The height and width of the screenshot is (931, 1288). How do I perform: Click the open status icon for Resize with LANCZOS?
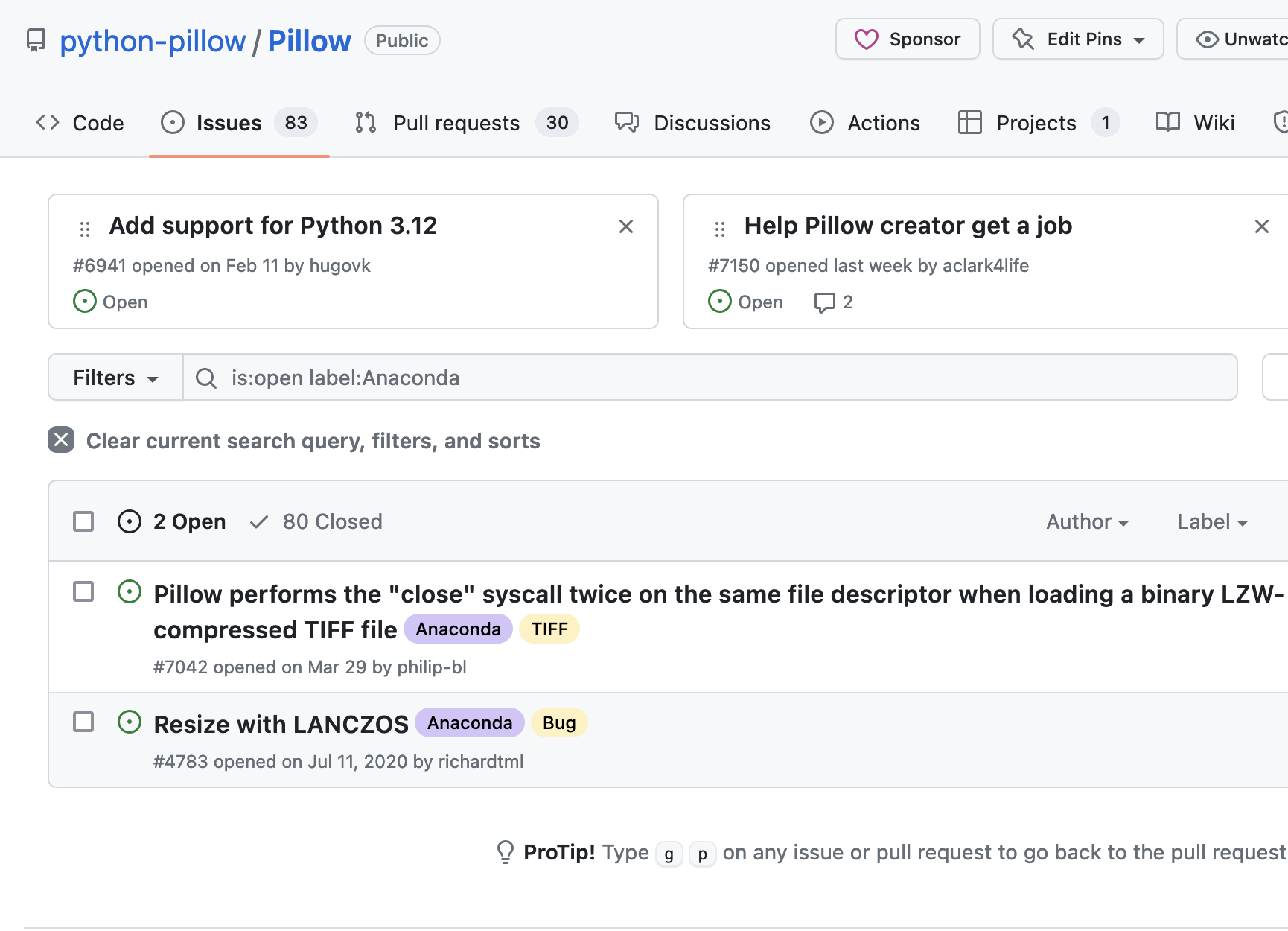tap(130, 722)
